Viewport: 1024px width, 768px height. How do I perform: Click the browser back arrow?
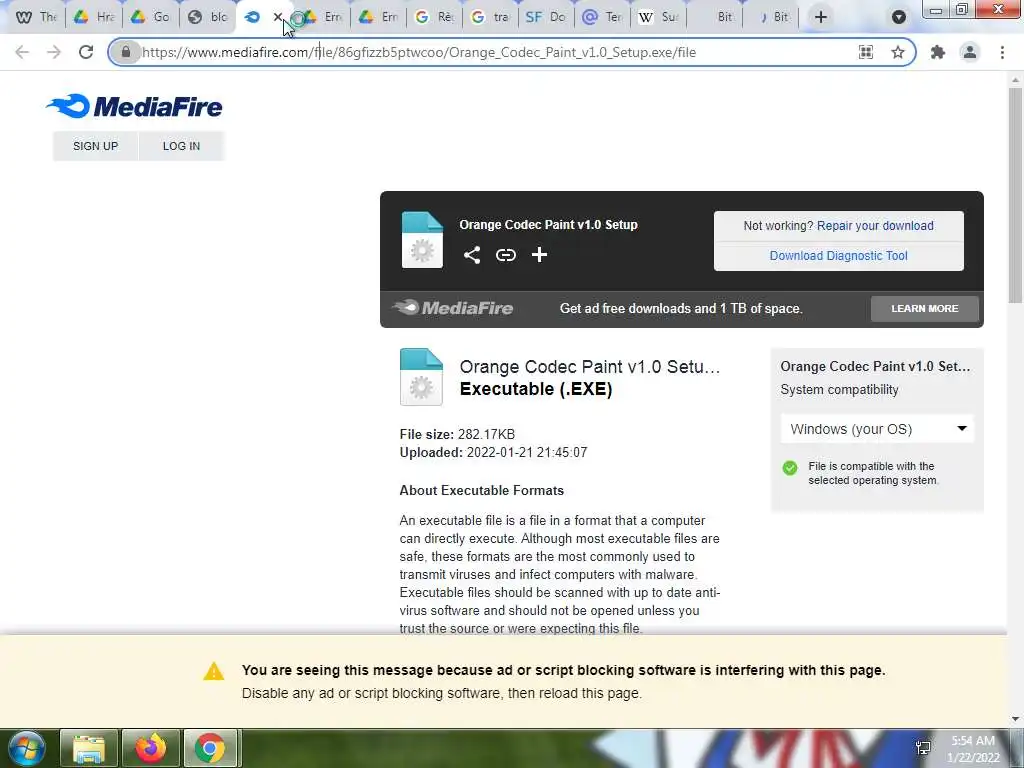click(x=22, y=52)
